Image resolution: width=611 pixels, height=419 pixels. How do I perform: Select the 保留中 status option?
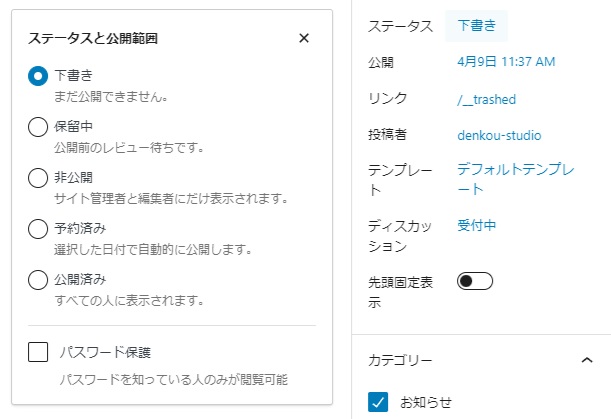[x=38, y=127]
